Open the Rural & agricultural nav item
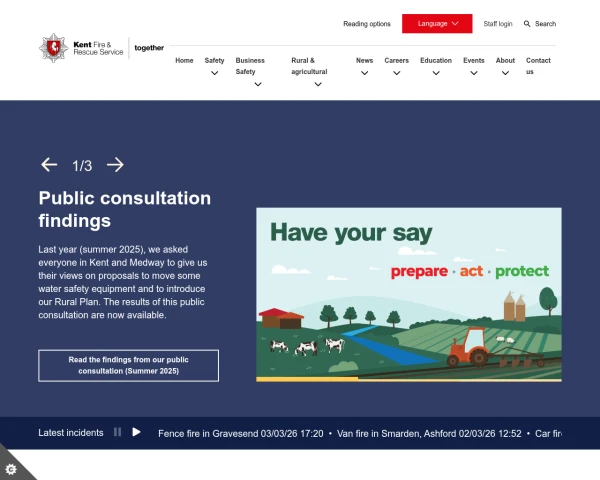 click(309, 66)
